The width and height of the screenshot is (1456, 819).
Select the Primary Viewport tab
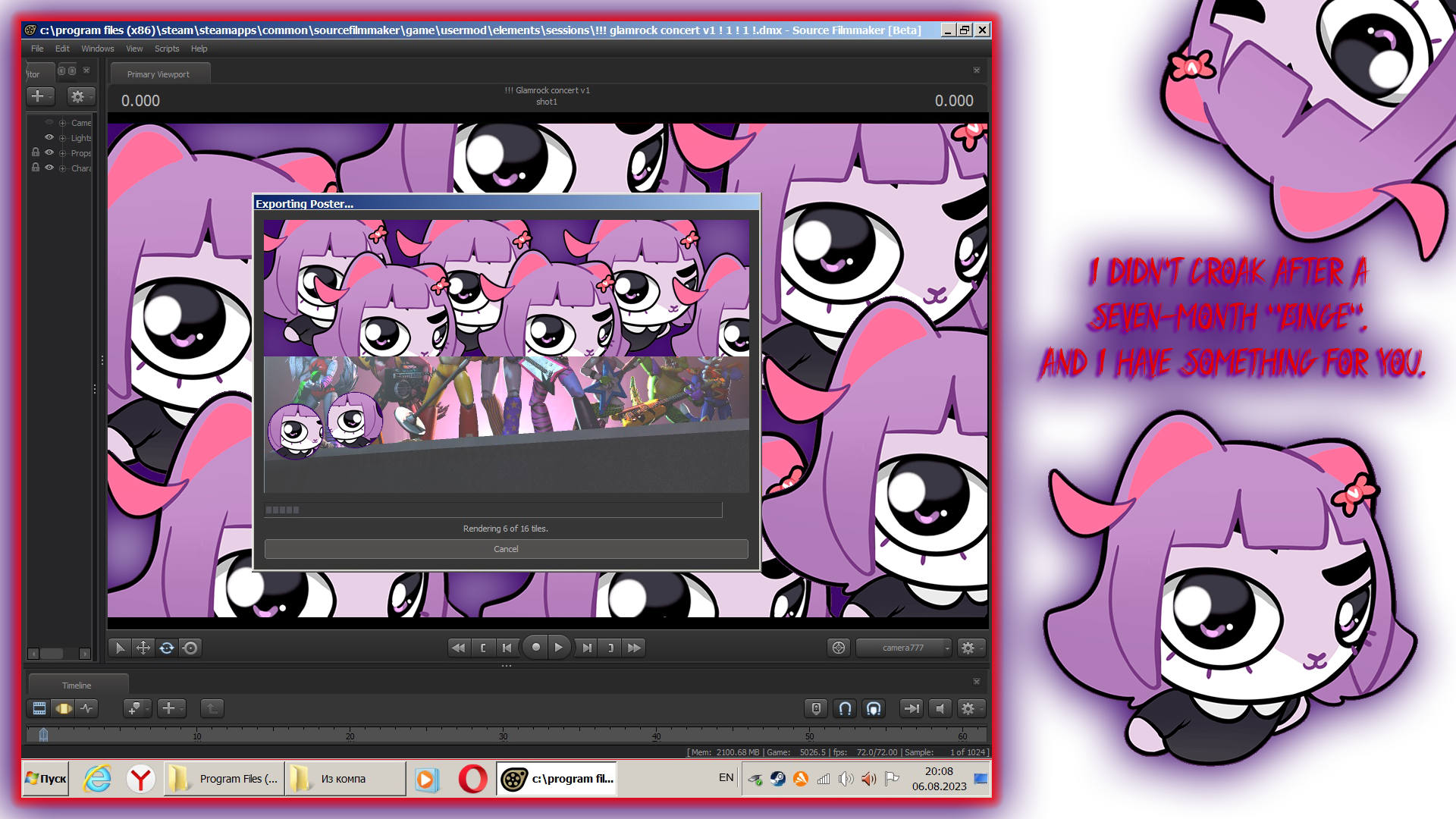pos(158,74)
